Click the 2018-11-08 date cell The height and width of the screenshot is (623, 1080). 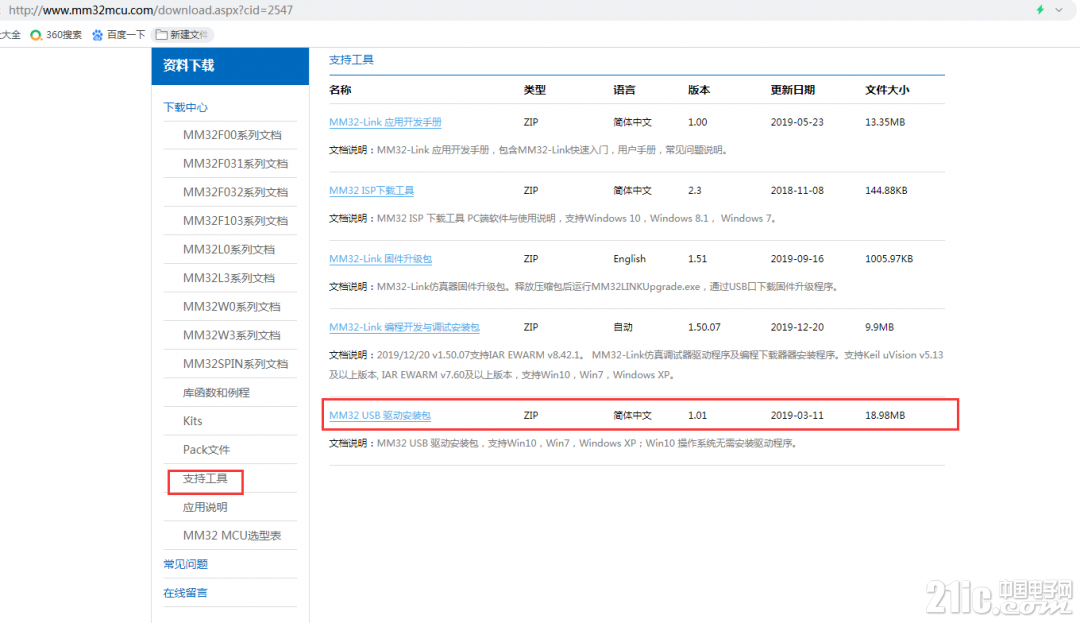(797, 190)
